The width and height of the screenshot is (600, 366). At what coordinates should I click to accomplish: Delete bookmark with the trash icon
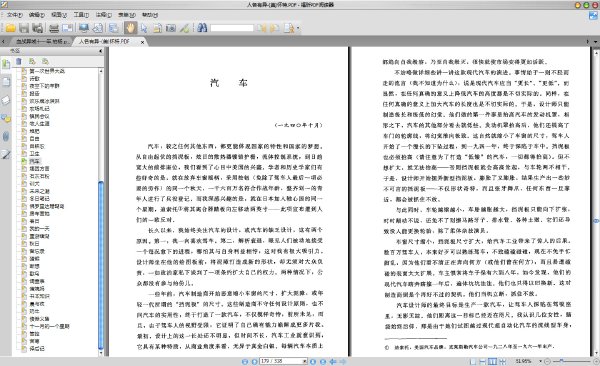[x=19, y=61]
